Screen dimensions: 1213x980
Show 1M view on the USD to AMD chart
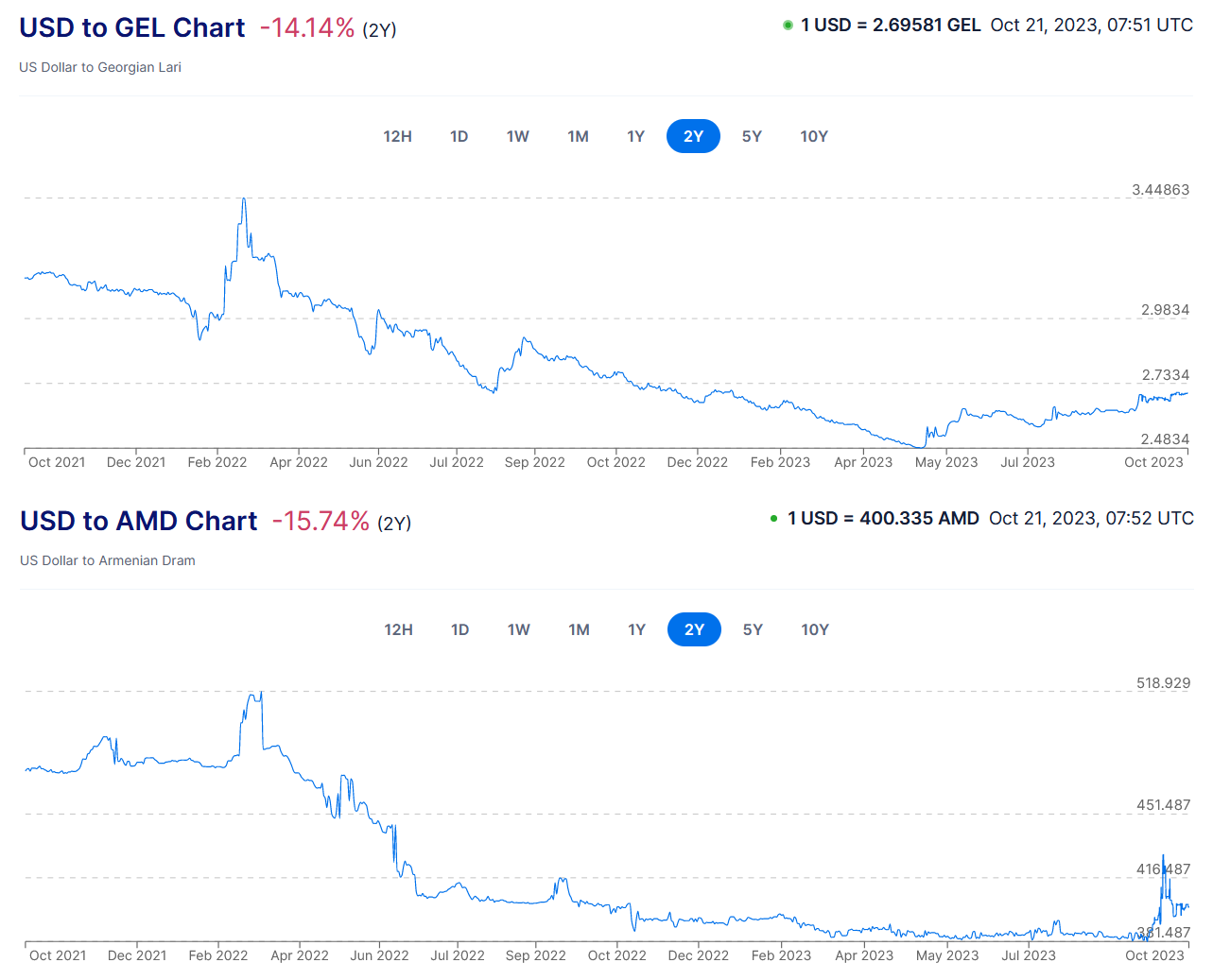[x=579, y=629]
